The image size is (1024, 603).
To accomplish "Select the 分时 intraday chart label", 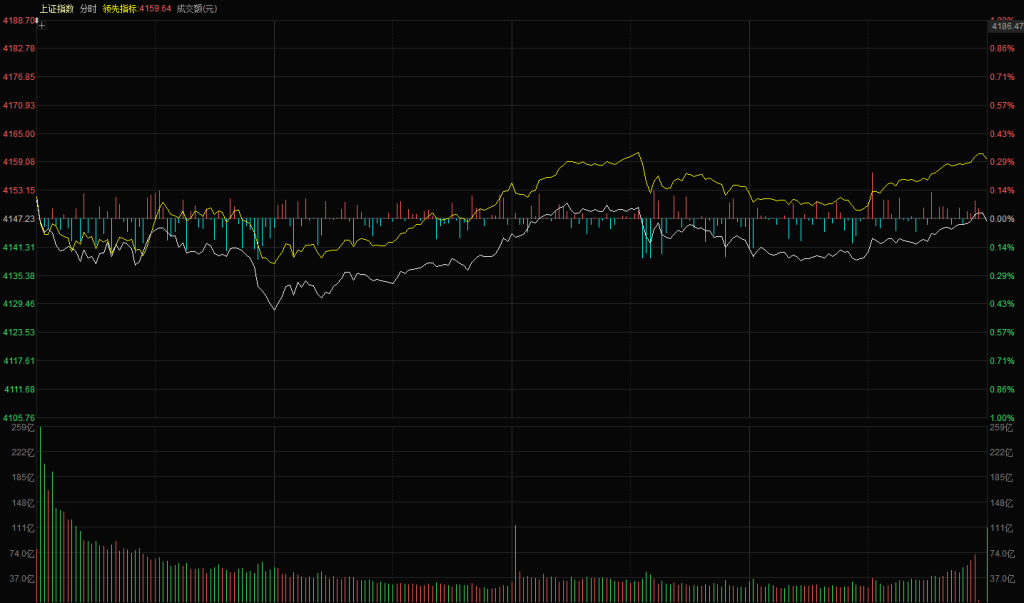I will [88, 8].
